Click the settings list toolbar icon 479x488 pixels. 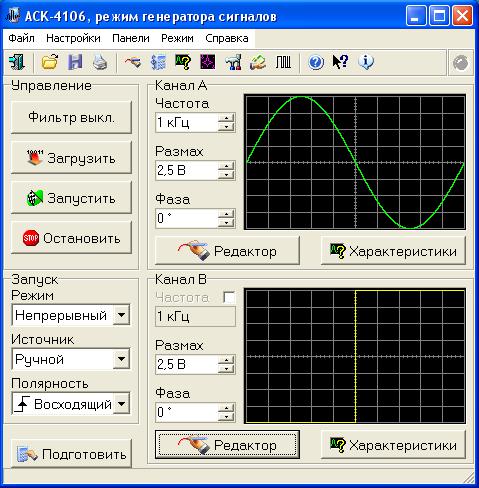[x=158, y=62]
